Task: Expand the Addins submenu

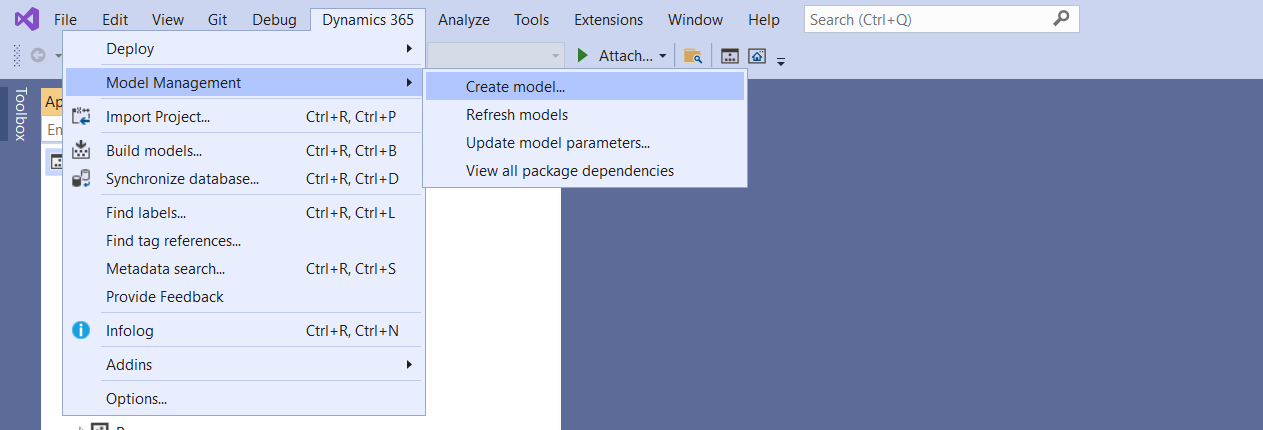Action: [244, 364]
